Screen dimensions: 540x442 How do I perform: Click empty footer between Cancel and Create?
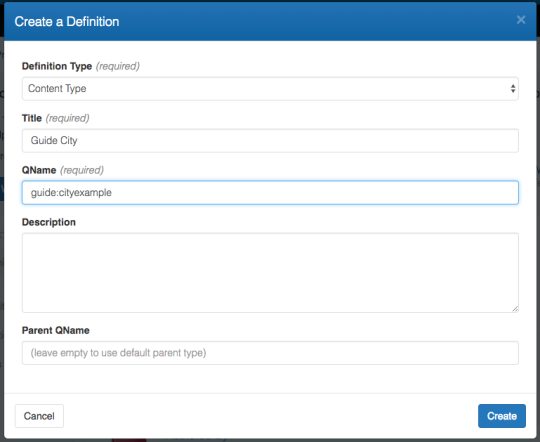(x=271, y=416)
